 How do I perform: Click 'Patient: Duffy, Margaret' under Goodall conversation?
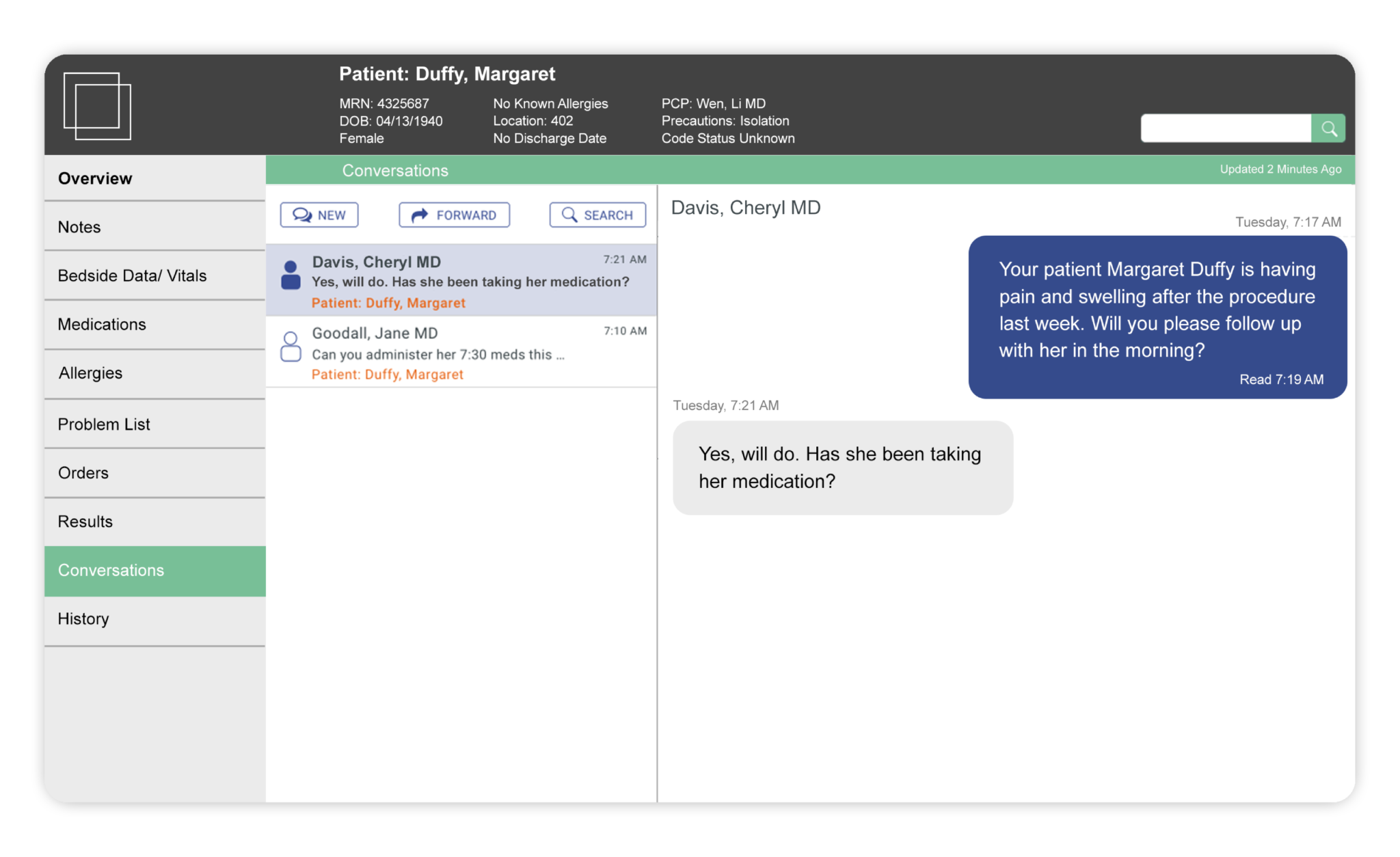pyautogui.click(x=388, y=375)
